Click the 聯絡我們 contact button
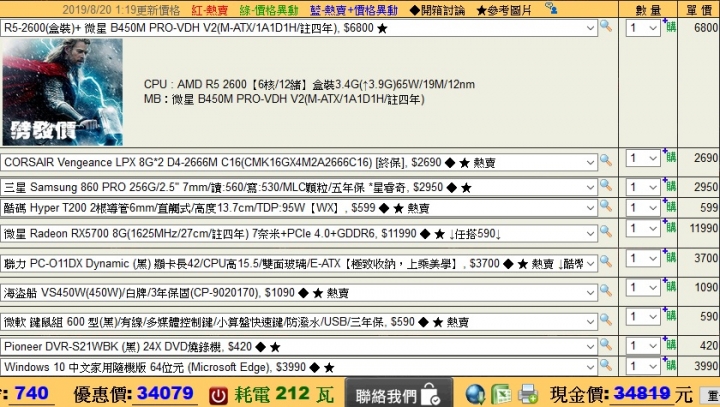The width and height of the screenshot is (720, 407). [399, 394]
